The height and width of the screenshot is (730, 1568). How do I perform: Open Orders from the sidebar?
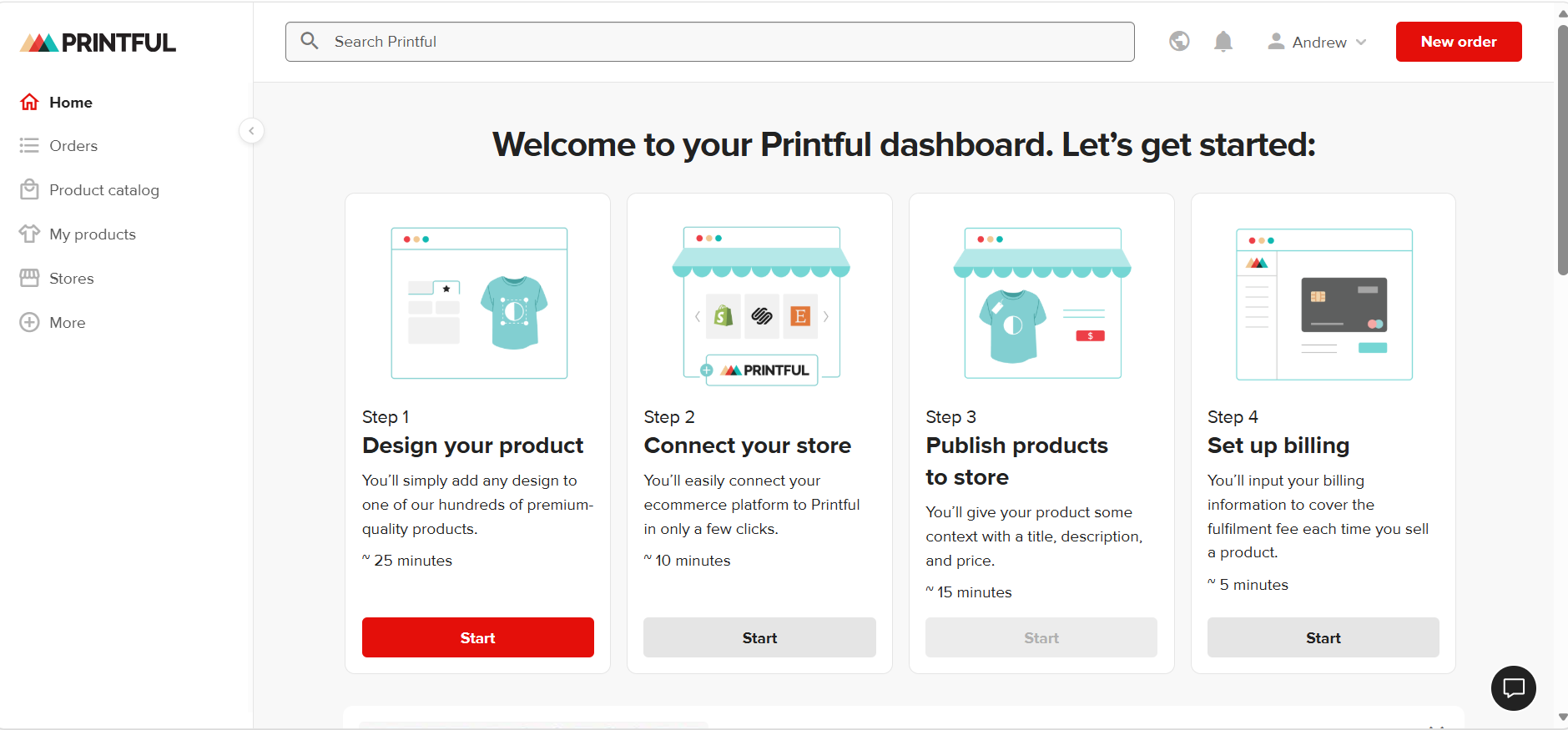pyautogui.click(x=59, y=145)
